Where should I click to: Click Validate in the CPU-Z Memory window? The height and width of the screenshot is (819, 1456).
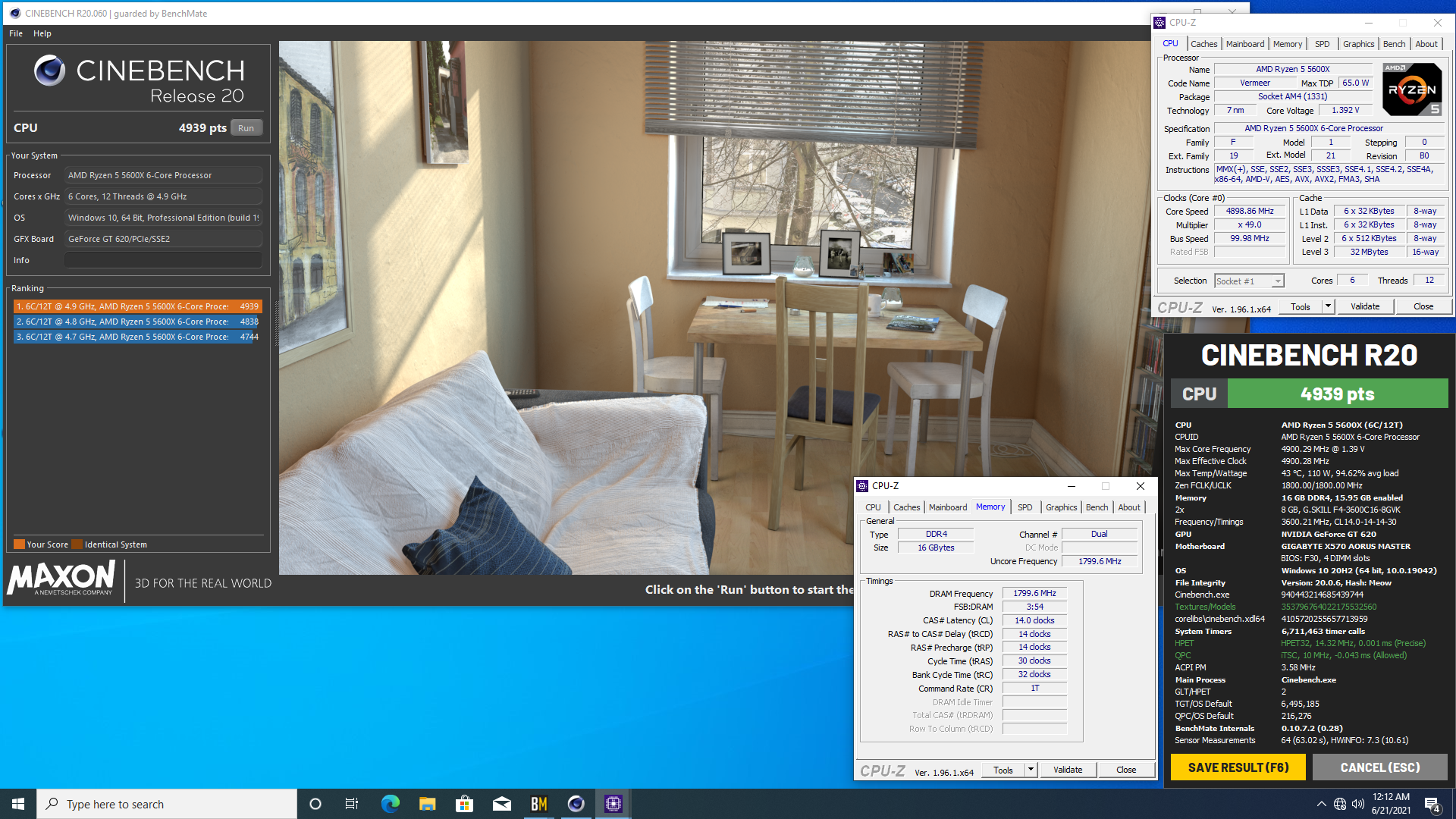[x=1068, y=770]
